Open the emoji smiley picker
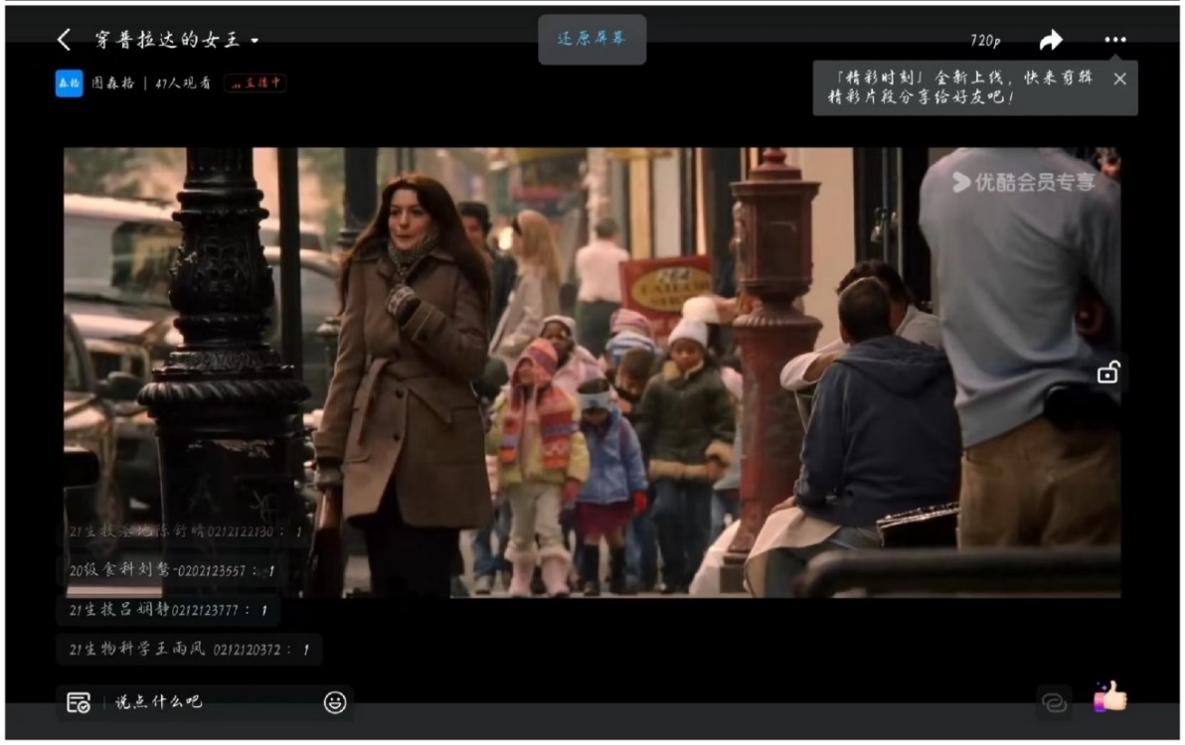 coord(335,703)
